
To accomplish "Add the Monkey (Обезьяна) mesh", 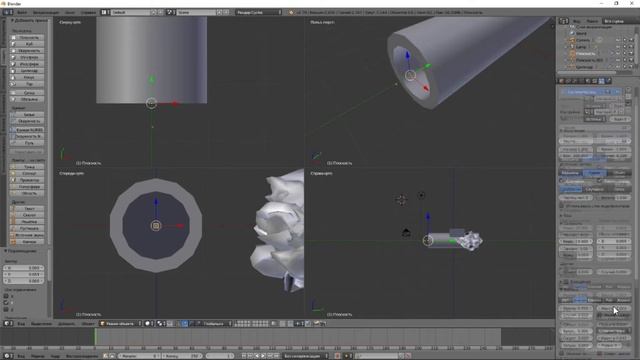I will 28,99.
